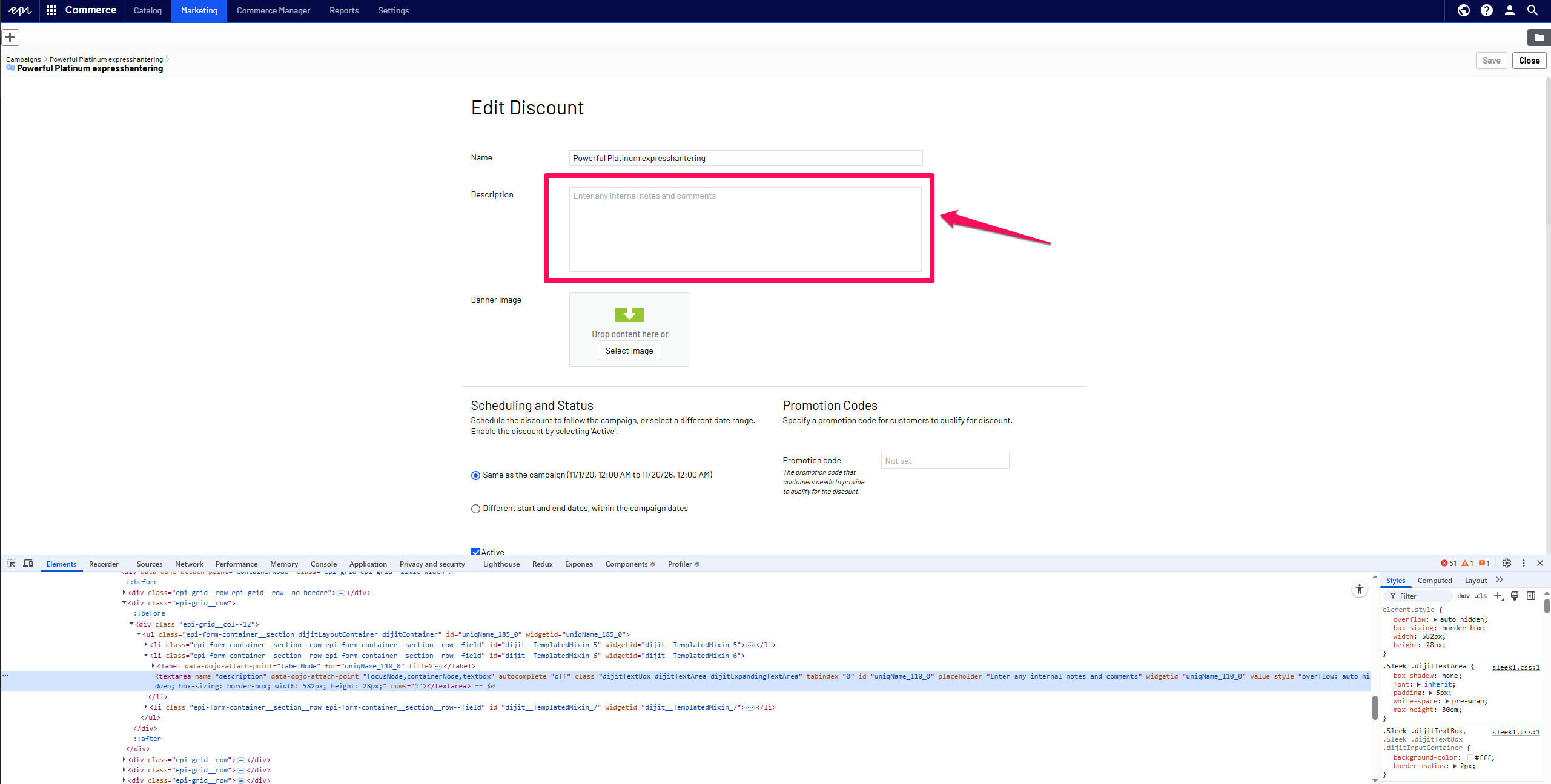Click the #fff background-color swatch
The width and height of the screenshot is (1551, 784).
point(1470,758)
